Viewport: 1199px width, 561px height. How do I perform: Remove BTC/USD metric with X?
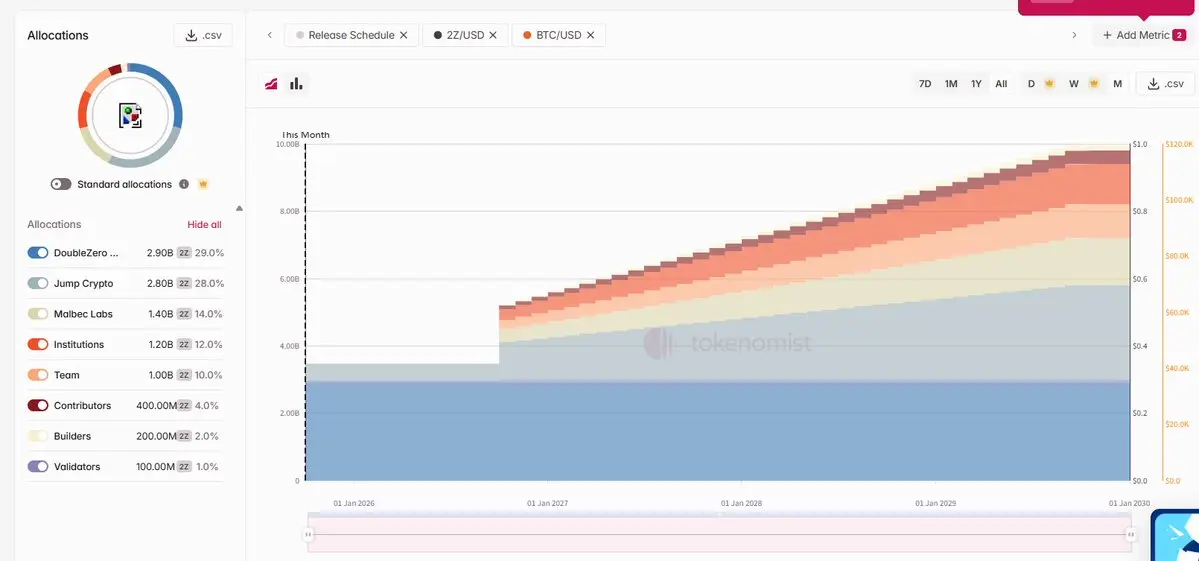click(x=590, y=35)
